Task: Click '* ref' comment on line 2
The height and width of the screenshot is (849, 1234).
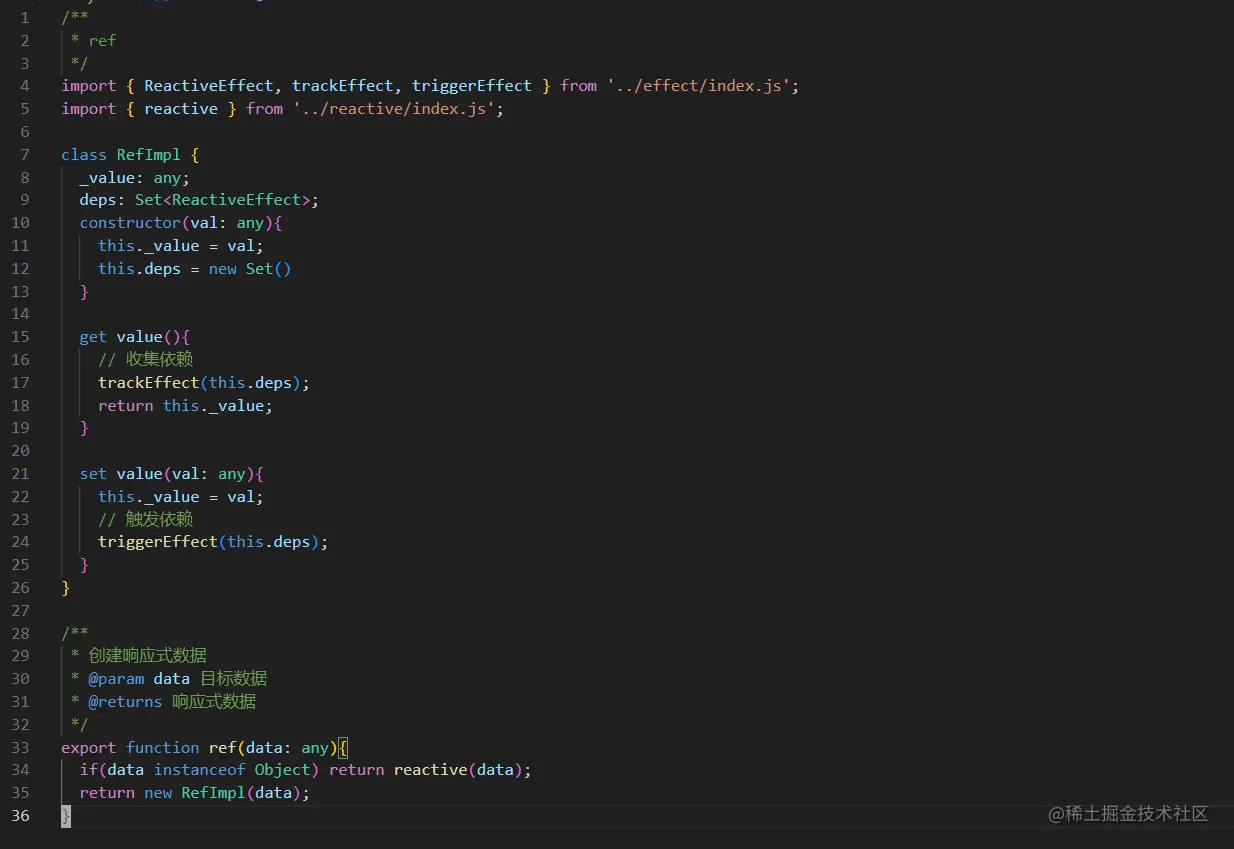Action: pyautogui.click(x=93, y=41)
